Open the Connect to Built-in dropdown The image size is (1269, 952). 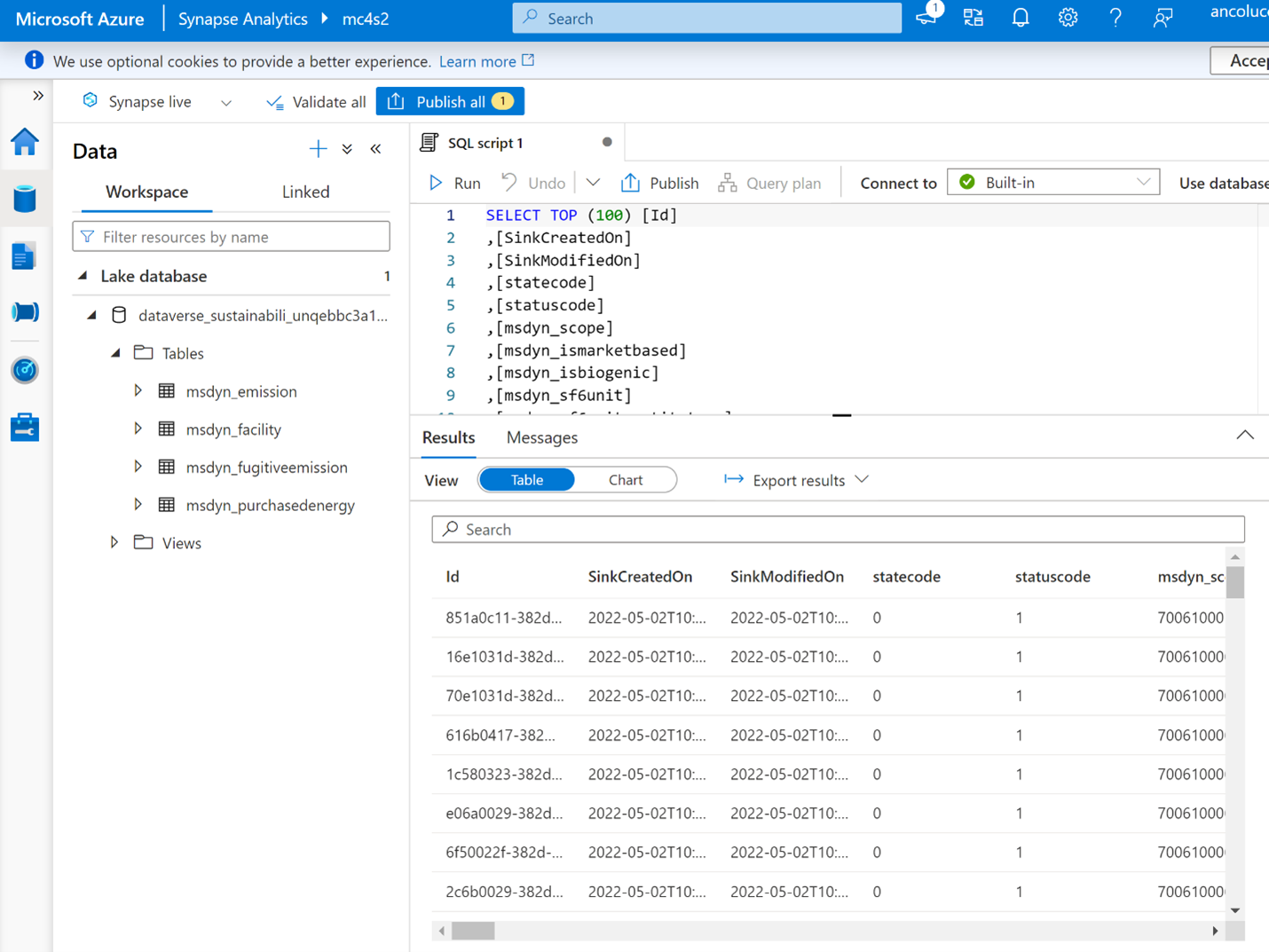pyautogui.click(x=1053, y=183)
